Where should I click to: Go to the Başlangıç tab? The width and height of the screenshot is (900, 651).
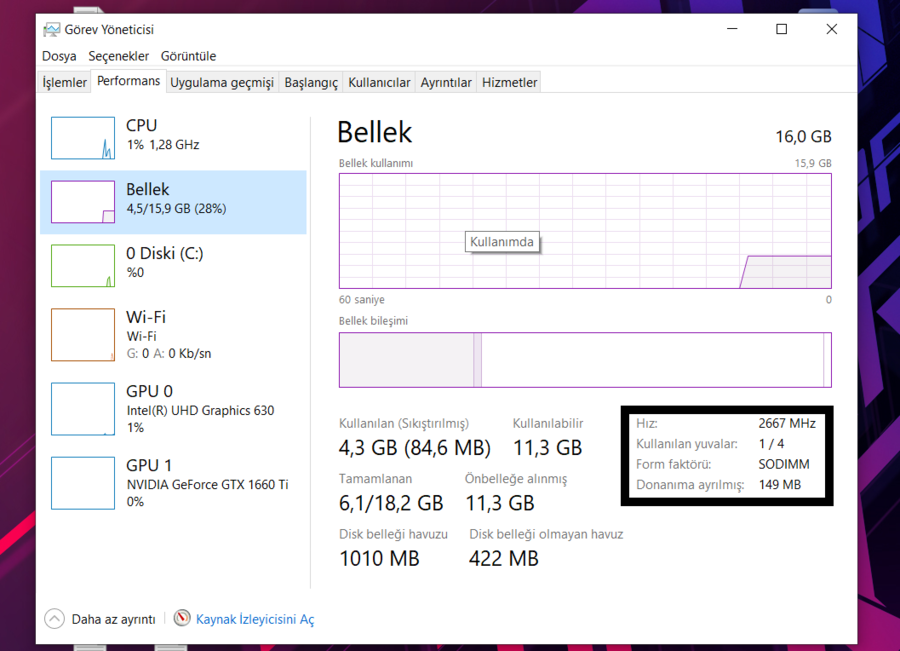tap(311, 83)
